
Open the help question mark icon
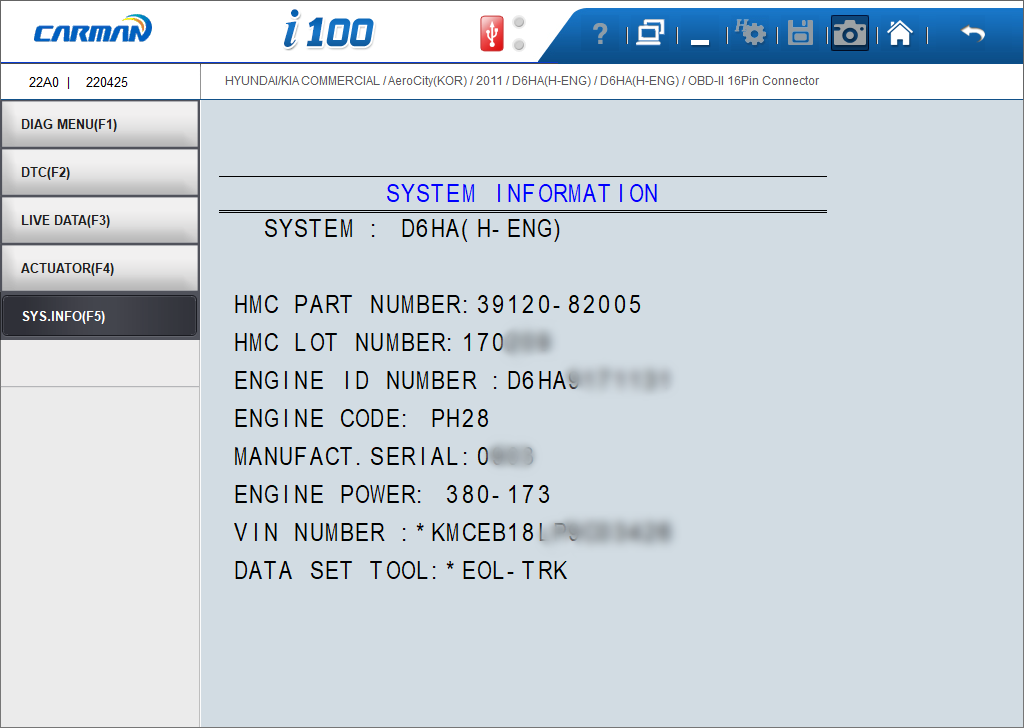600,33
